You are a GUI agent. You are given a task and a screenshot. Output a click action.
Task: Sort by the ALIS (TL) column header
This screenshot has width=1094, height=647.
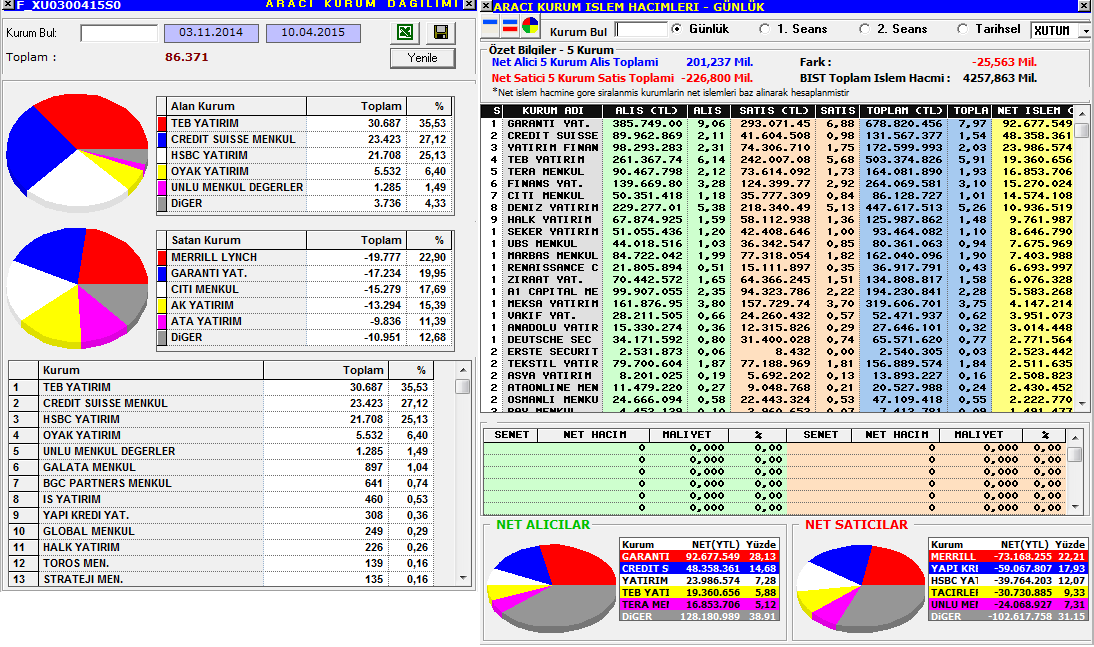(x=645, y=110)
